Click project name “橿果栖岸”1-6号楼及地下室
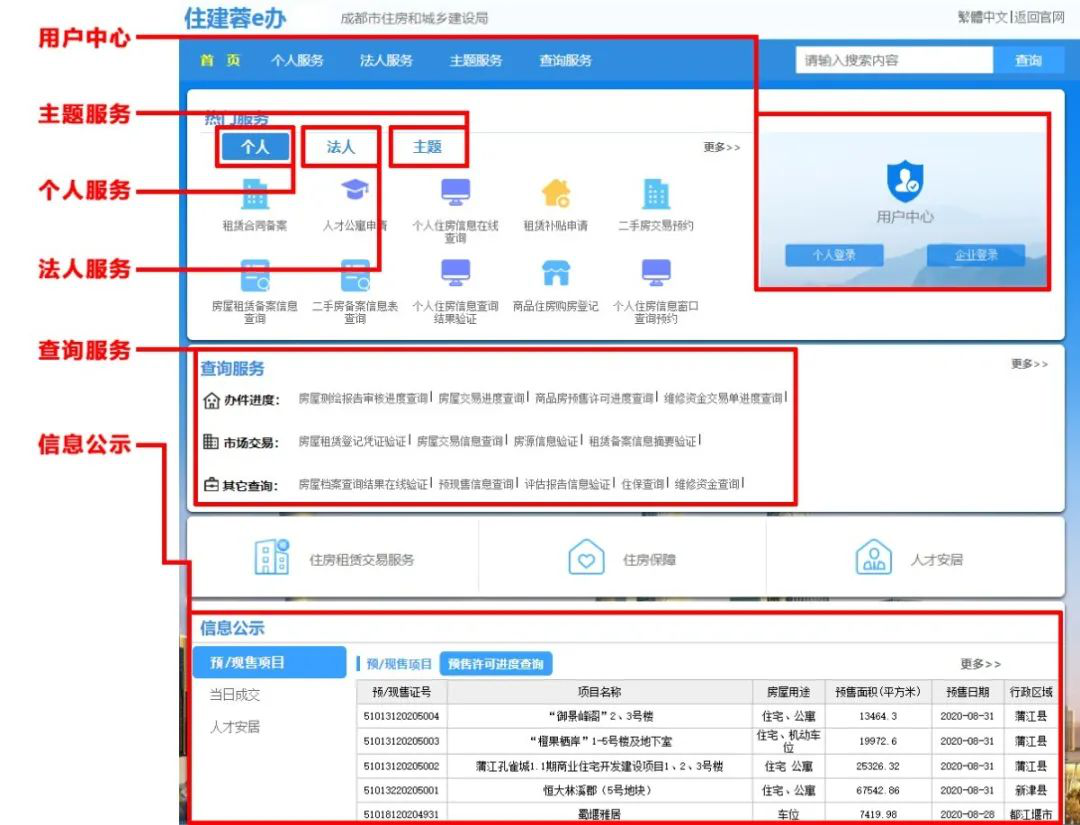The image size is (1080, 825). (x=600, y=741)
